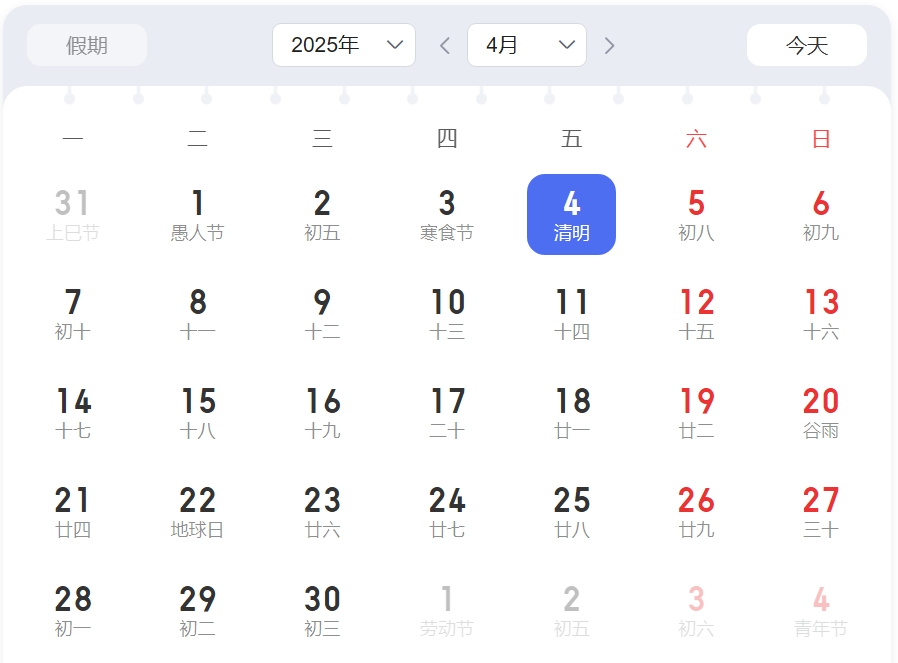898x663 pixels.
Task: Choose April 14 十七
Action: 73,413
